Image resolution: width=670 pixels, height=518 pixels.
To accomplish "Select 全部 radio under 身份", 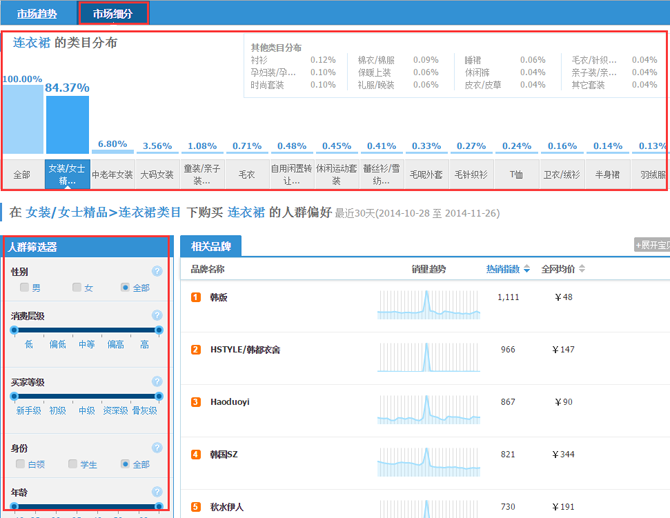I will 125,464.
